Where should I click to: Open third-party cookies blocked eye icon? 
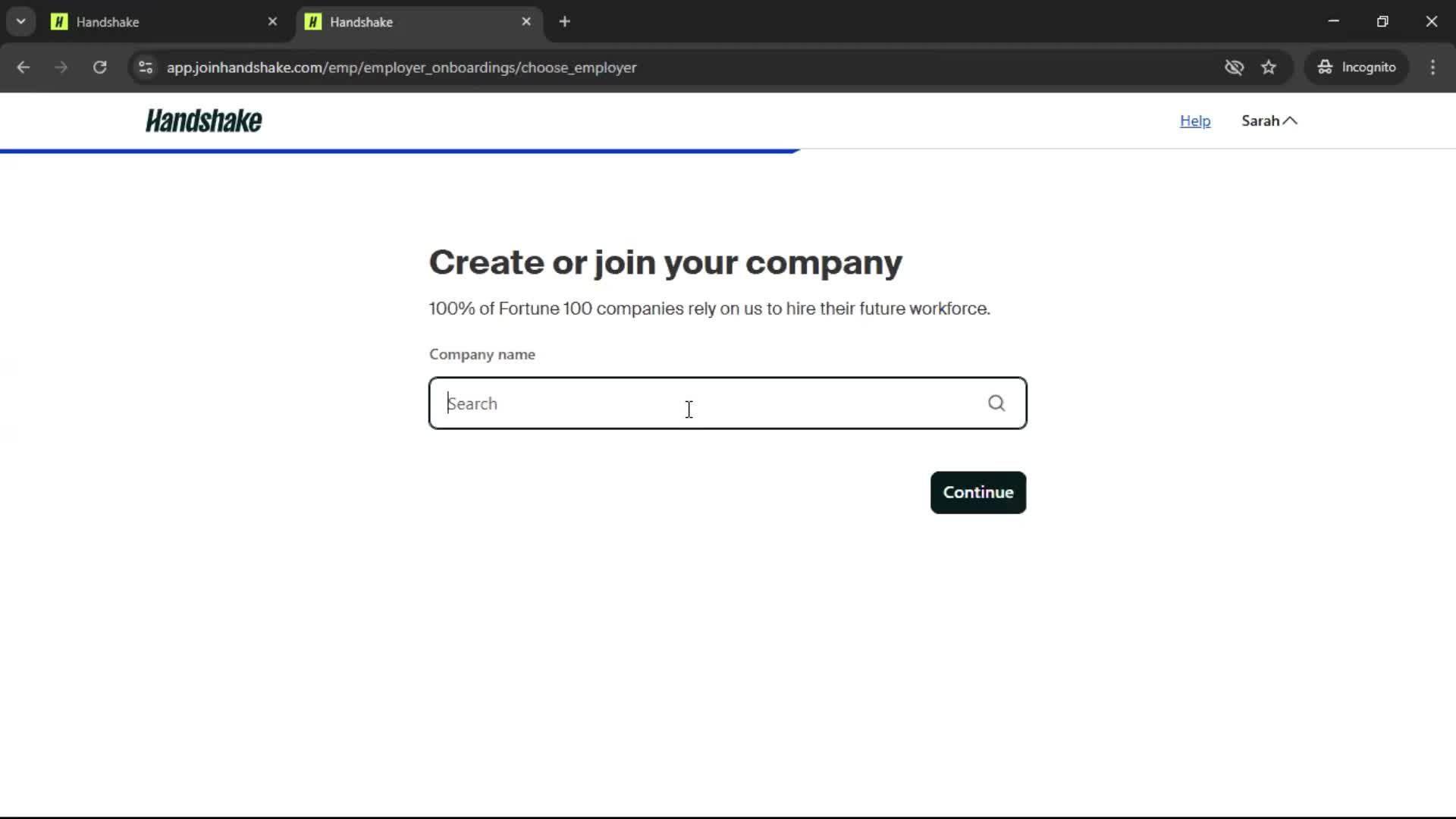pos(1234,67)
